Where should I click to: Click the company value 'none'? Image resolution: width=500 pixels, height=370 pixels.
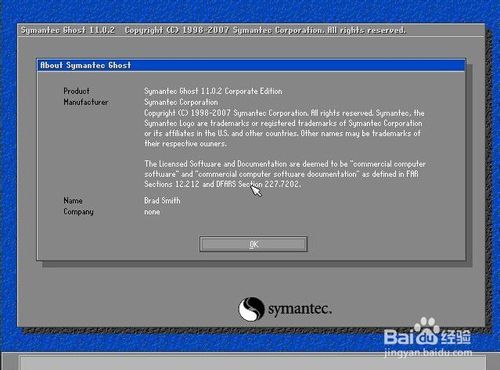pos(152,212)
